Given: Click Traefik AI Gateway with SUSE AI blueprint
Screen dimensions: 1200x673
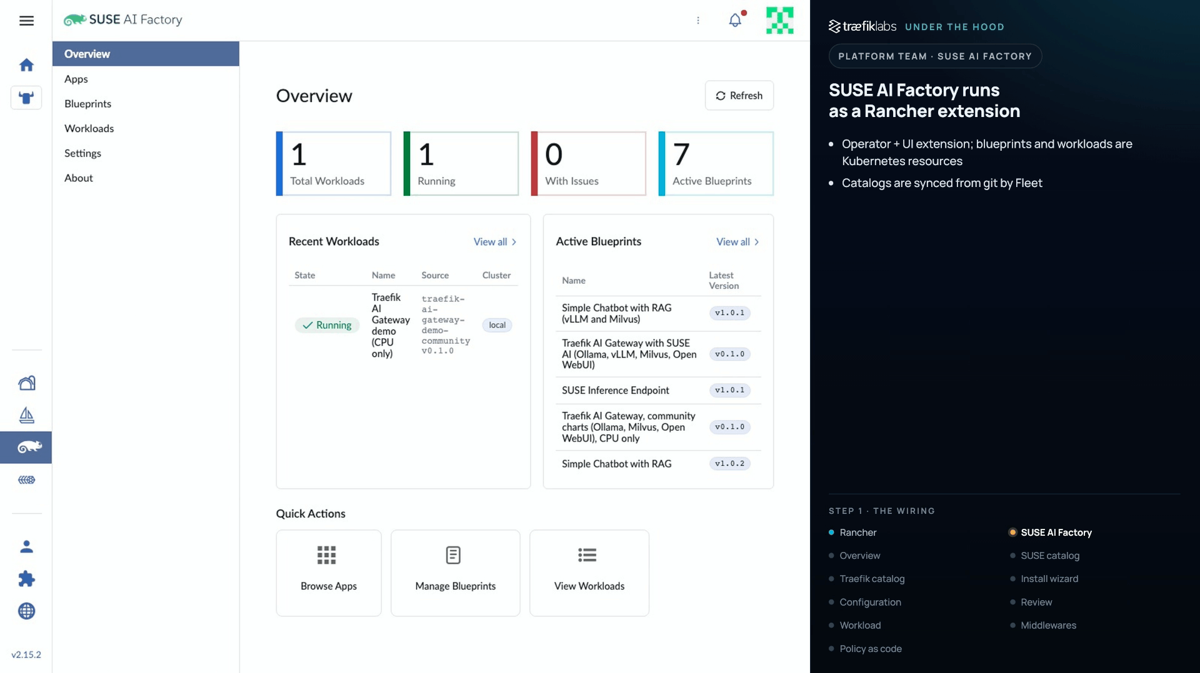Looking at the screenshot, I should pos(629,354).
